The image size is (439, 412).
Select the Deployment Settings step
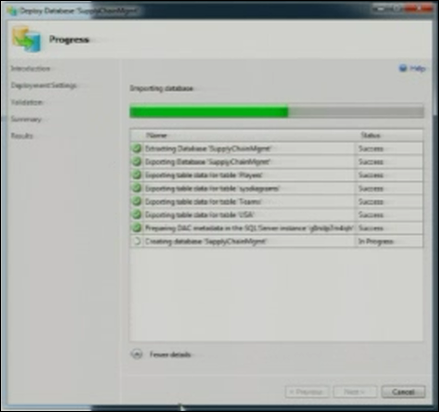(44, 85)
